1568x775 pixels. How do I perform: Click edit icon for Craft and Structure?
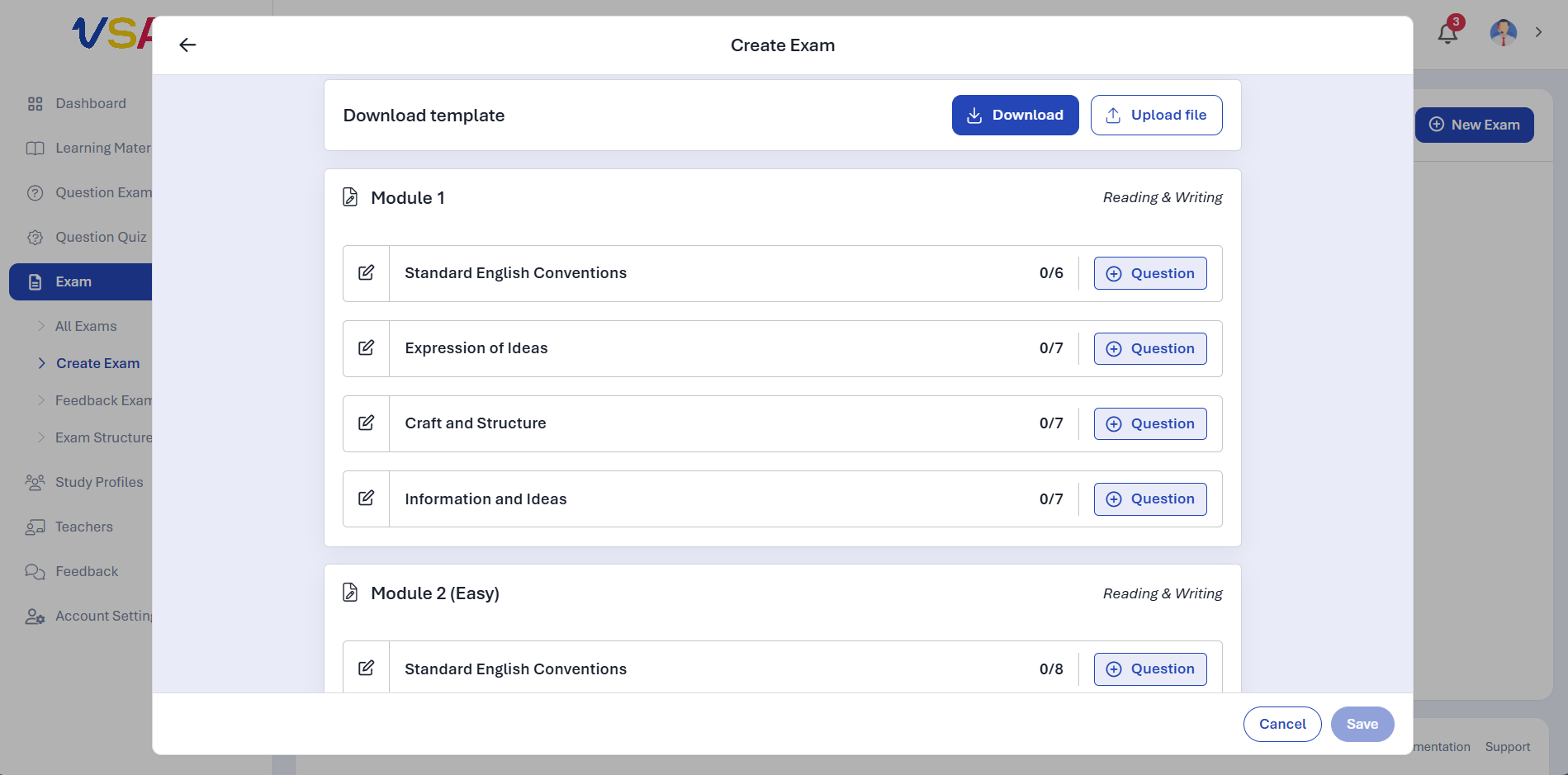pyautogui.click(x=366, y=423)
